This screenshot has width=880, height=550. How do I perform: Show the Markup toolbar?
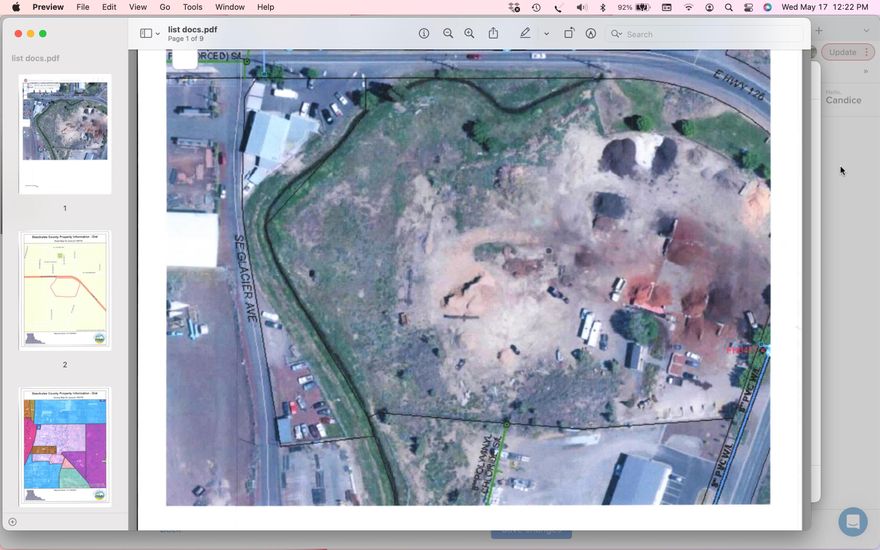click(x=591, y=34)
